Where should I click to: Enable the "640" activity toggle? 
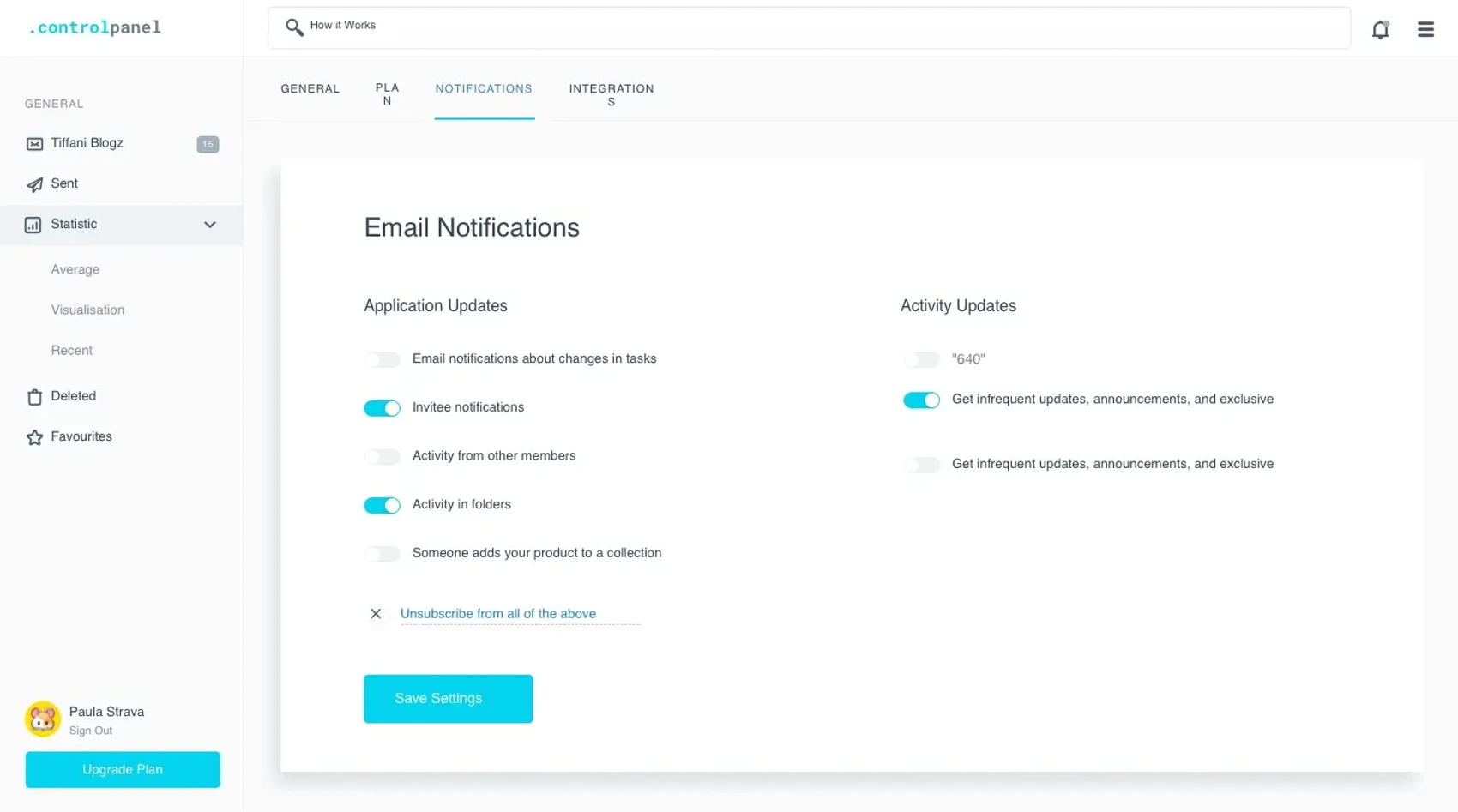pyautogui.click(x=921, y=359)
